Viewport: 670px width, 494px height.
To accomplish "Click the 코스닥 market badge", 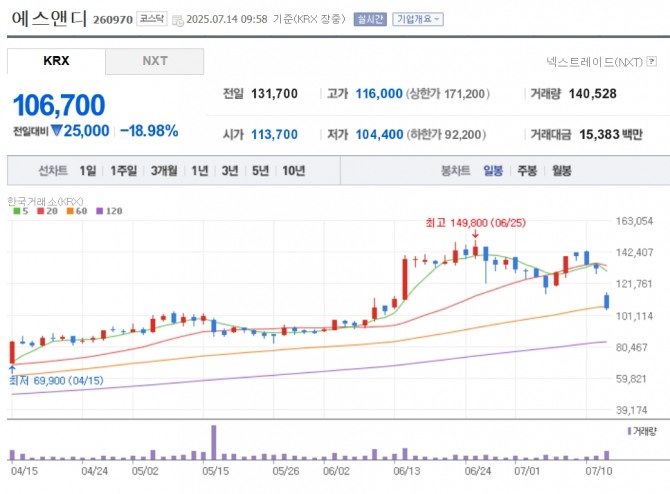I will [152, 18].
